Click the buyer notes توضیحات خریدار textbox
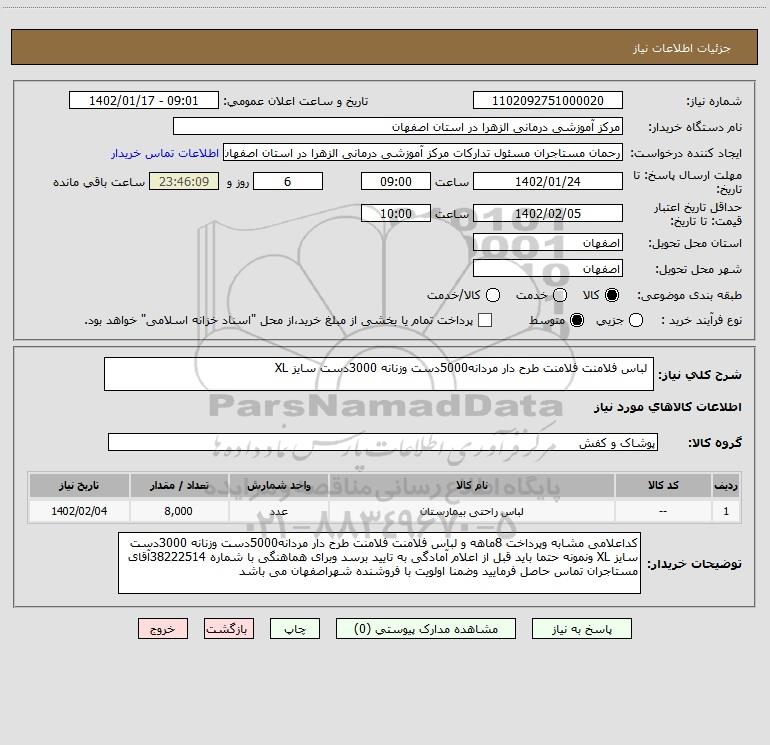This screenshot has height=745, width=770. 379,563
